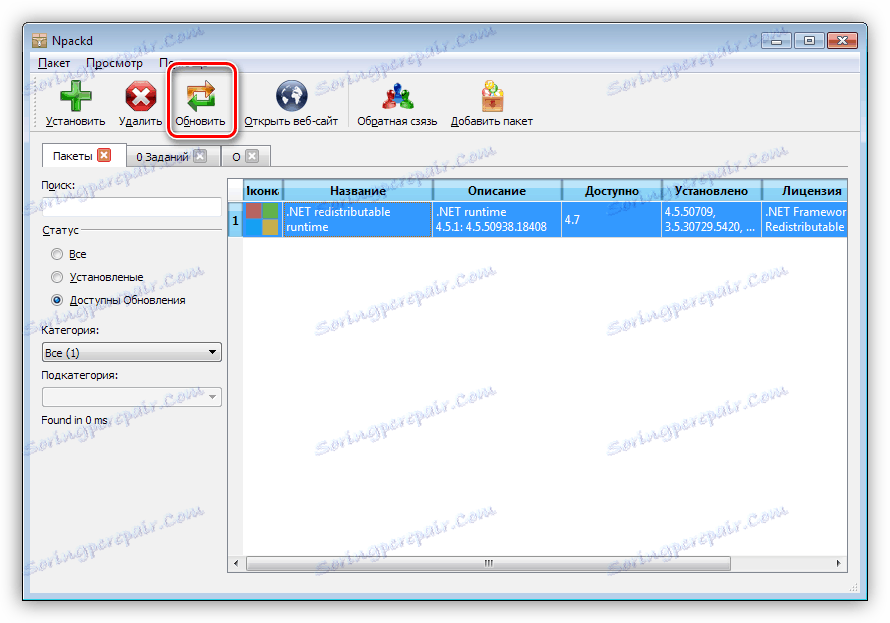Click the Добавить пакет box icon
This screenshot has height=623, width=890.
pos(492,96)
